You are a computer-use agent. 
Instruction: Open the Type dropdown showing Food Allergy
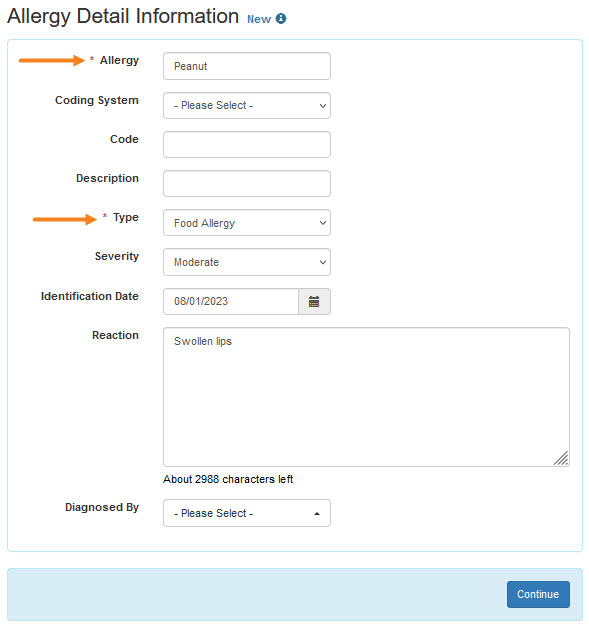coord(247,223)
